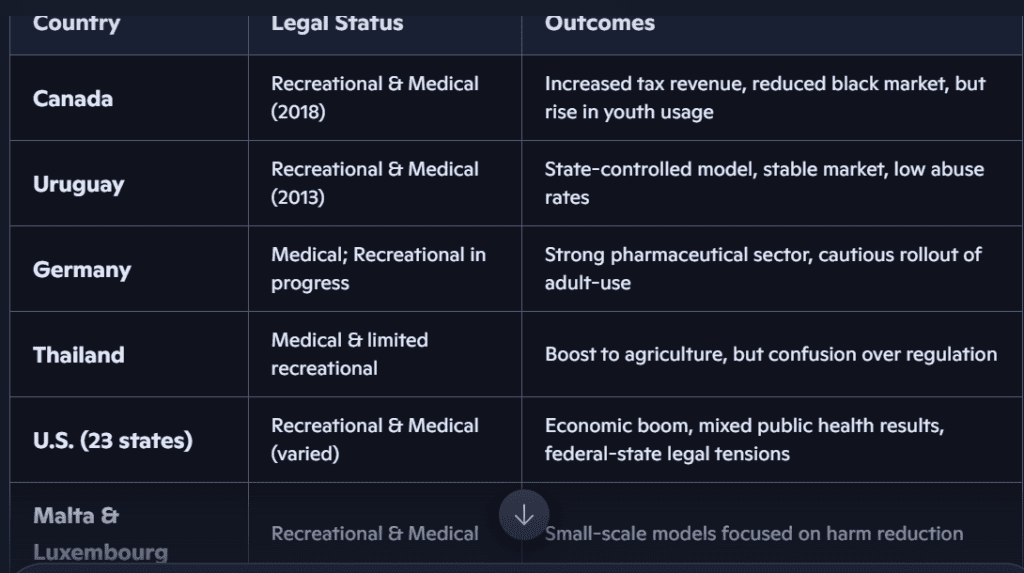Select the Uruguay country cell

tap(78, 184)
